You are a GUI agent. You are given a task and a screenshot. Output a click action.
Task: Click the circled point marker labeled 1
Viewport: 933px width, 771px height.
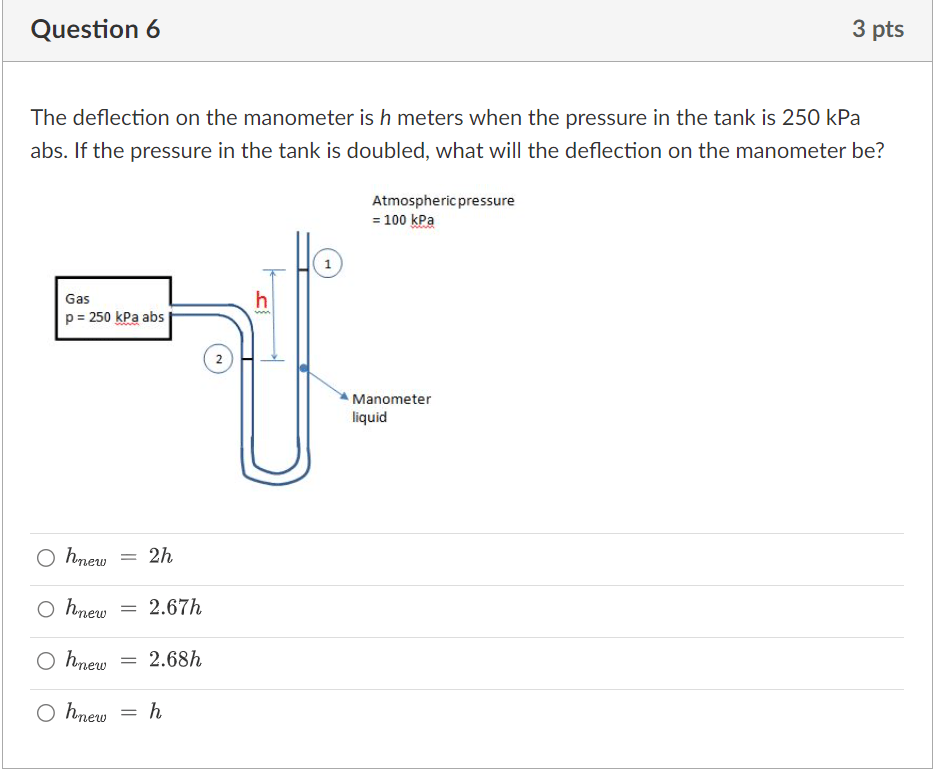[x=327, y=263]
